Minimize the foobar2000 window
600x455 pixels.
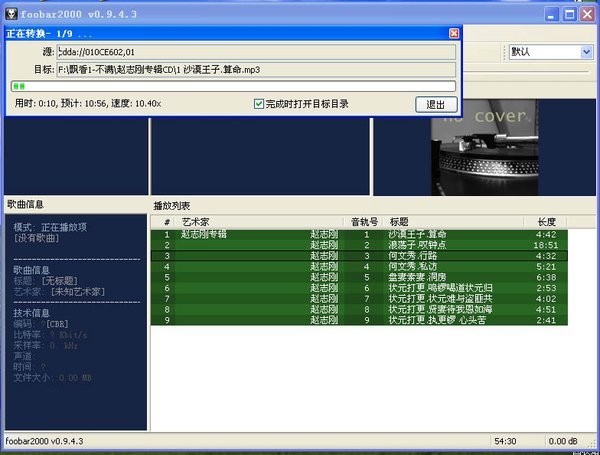(551, 15)
